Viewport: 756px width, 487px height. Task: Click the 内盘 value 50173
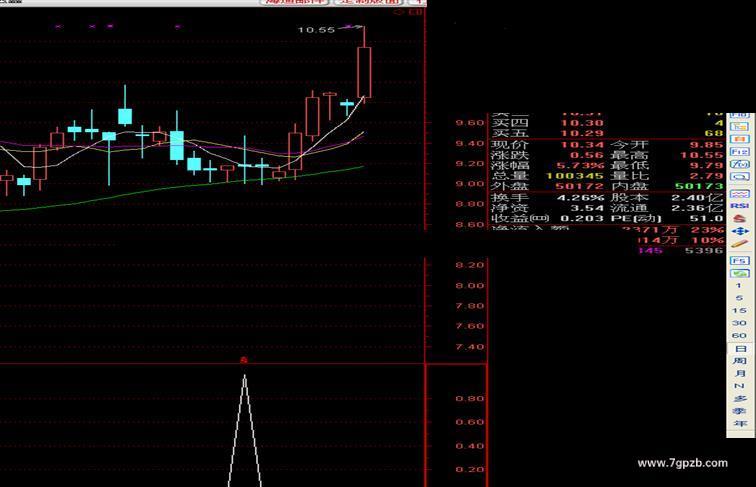[699, 186]
